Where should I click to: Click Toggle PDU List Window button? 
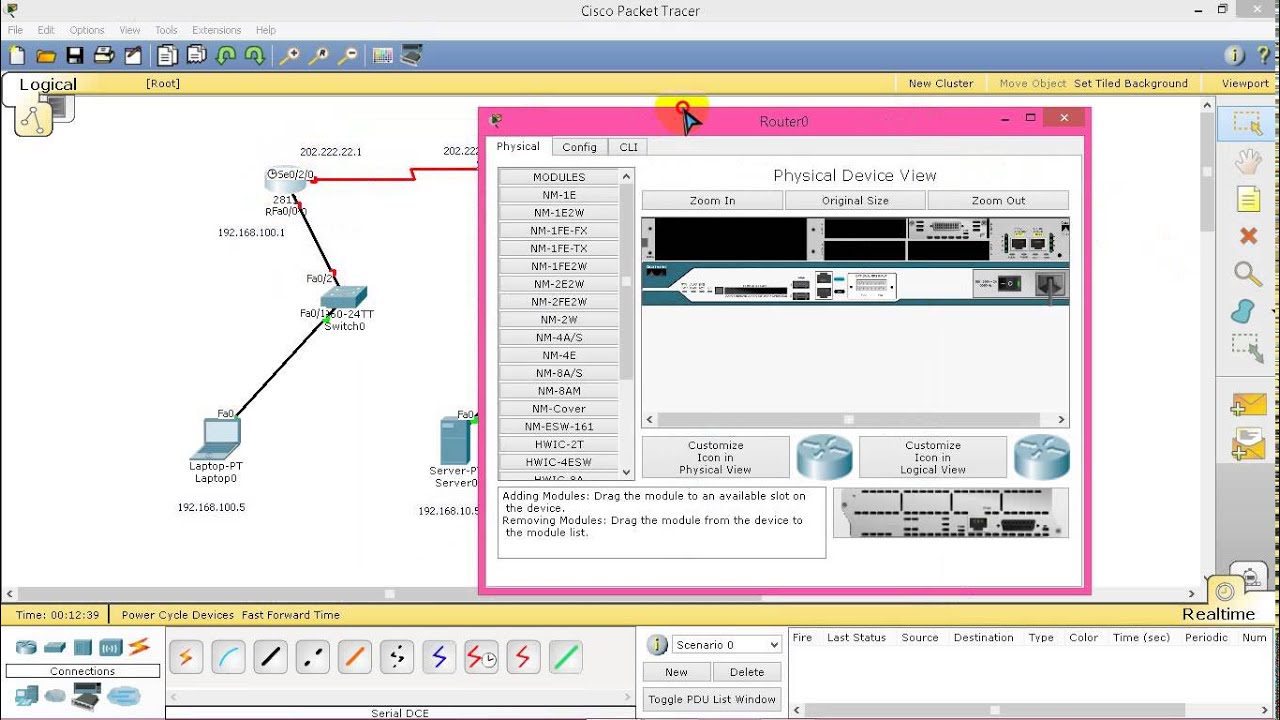pyautogui.click(x=711, y=699)
